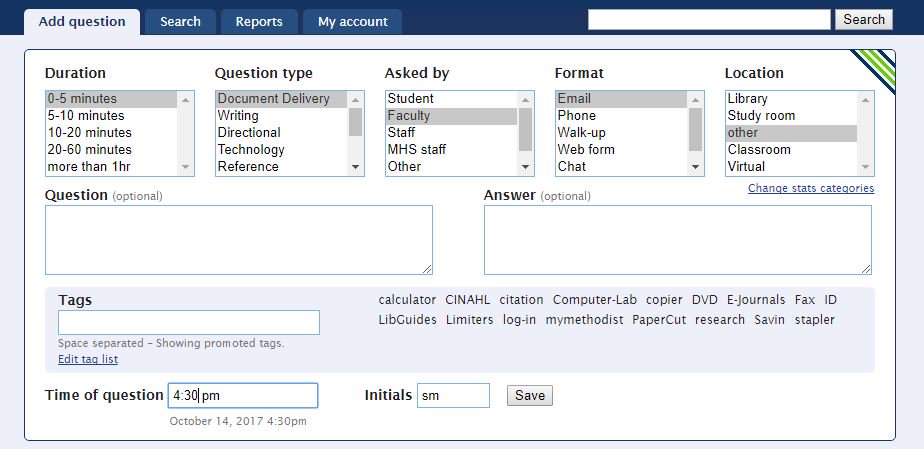This screenshot has width=924, height=449.
Task: Add the 'copier' tag
Action: coord(664,300)
